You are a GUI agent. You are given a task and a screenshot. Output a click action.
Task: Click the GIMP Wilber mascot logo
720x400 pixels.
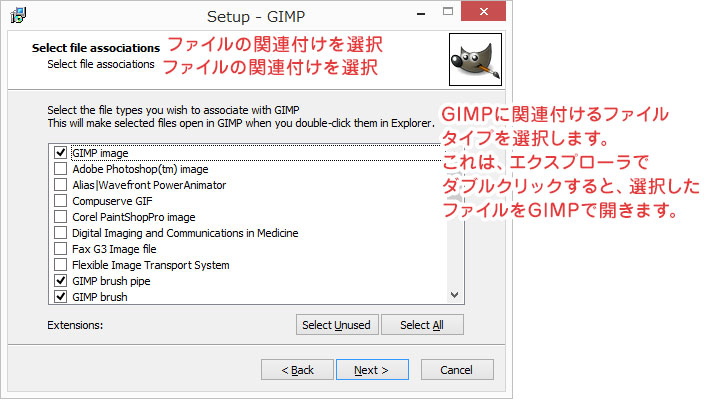[x=475, y=59]
